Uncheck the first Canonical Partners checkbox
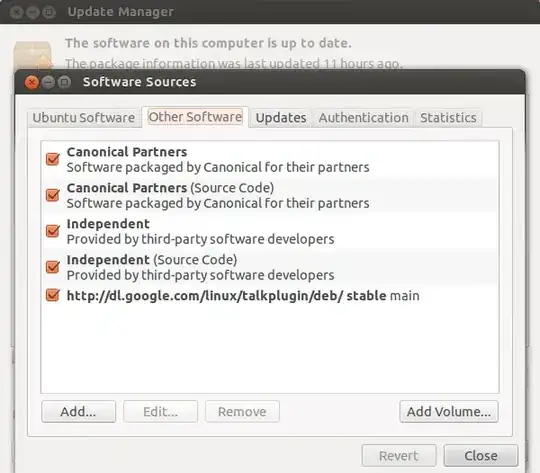540x473 pixels. [53, 159]
